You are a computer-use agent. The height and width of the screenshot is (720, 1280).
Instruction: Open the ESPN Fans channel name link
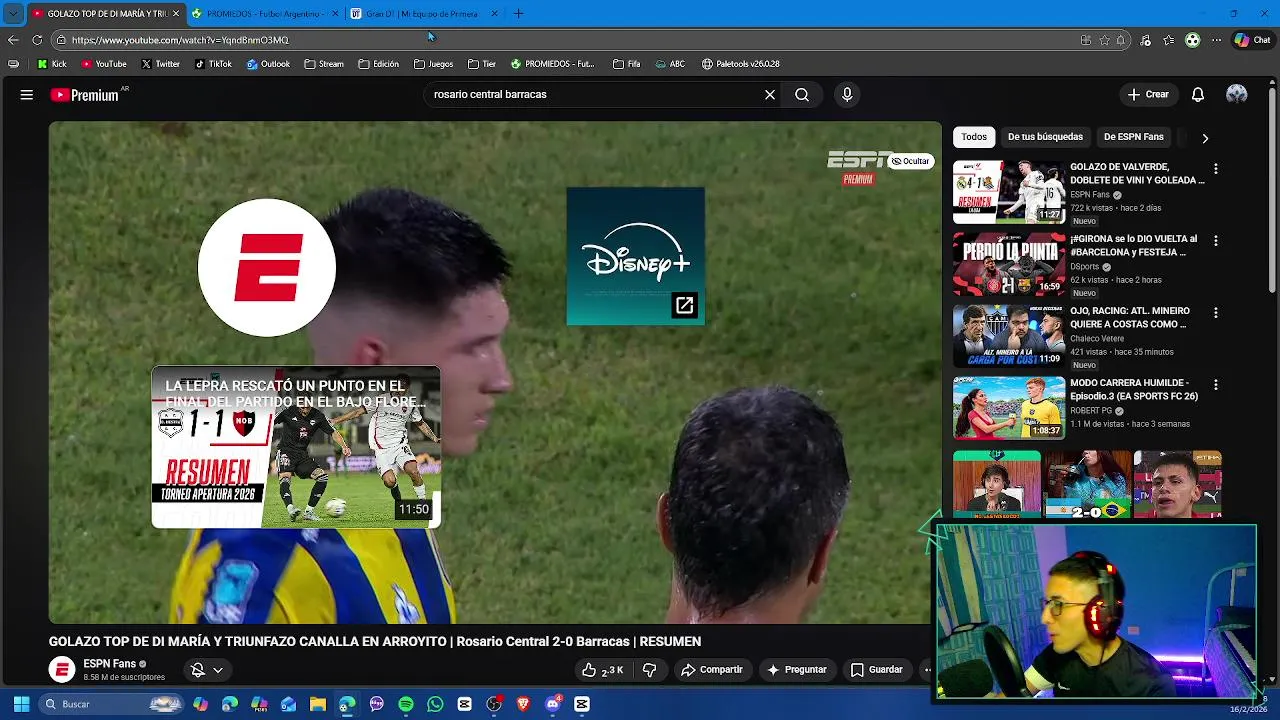tap(109, 664)
